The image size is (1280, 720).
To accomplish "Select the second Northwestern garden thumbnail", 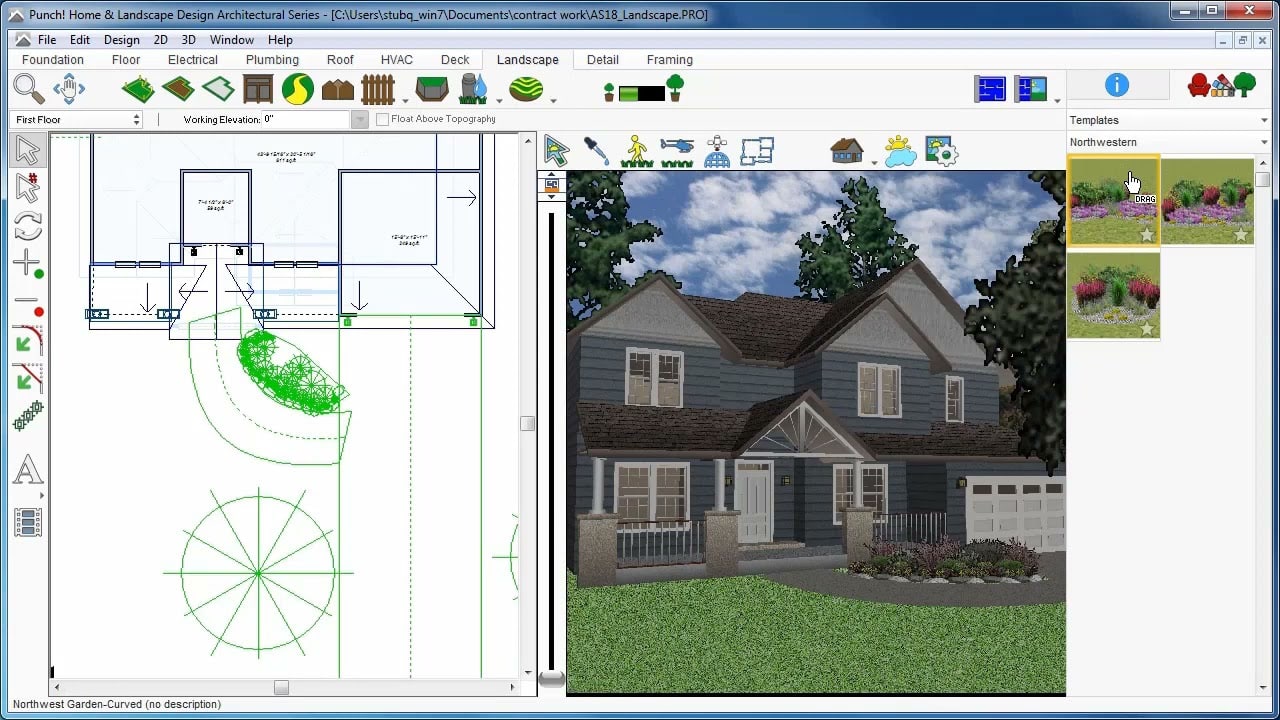I will pyautogui.click(x=1207, y=200).
